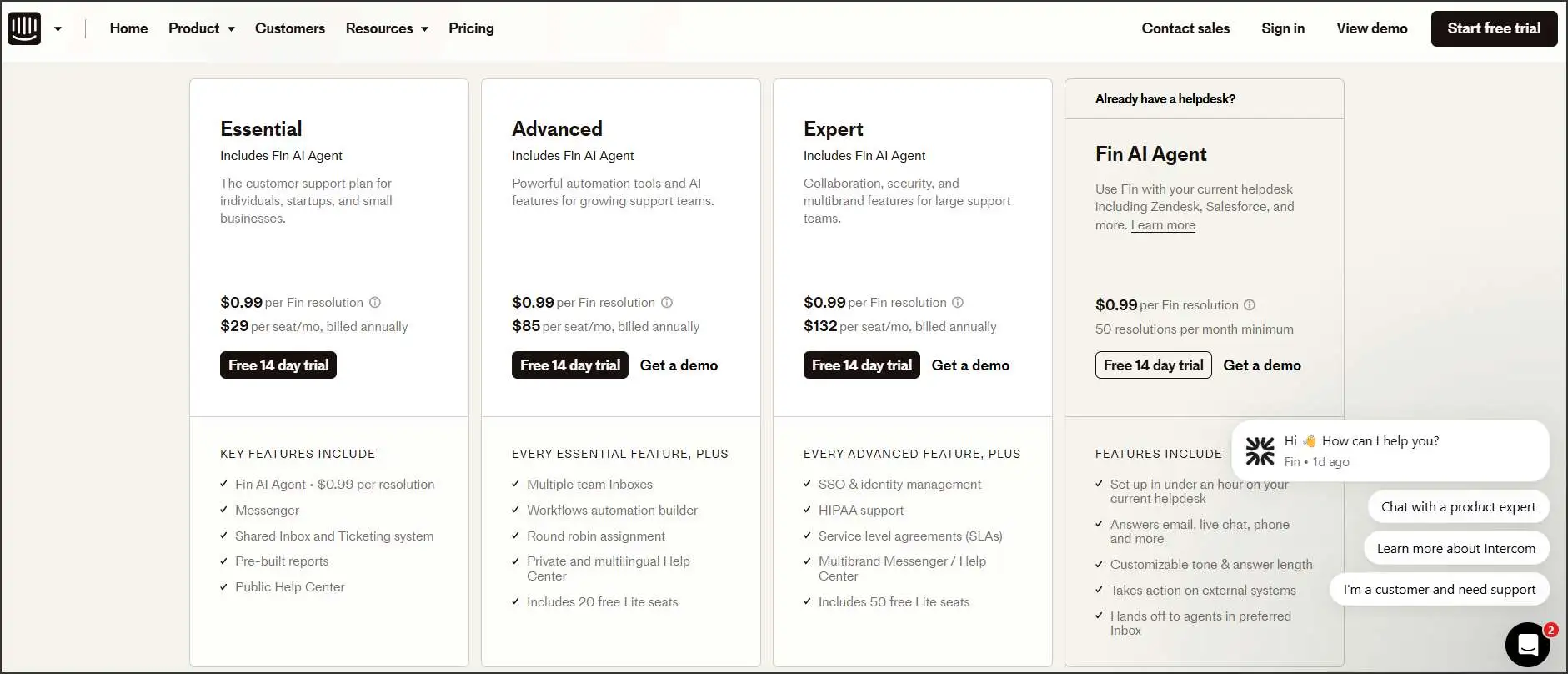Viewport: 1568px width, 674px height.
Task: Click Contact sales in the header
Action: coord(1185,28)
